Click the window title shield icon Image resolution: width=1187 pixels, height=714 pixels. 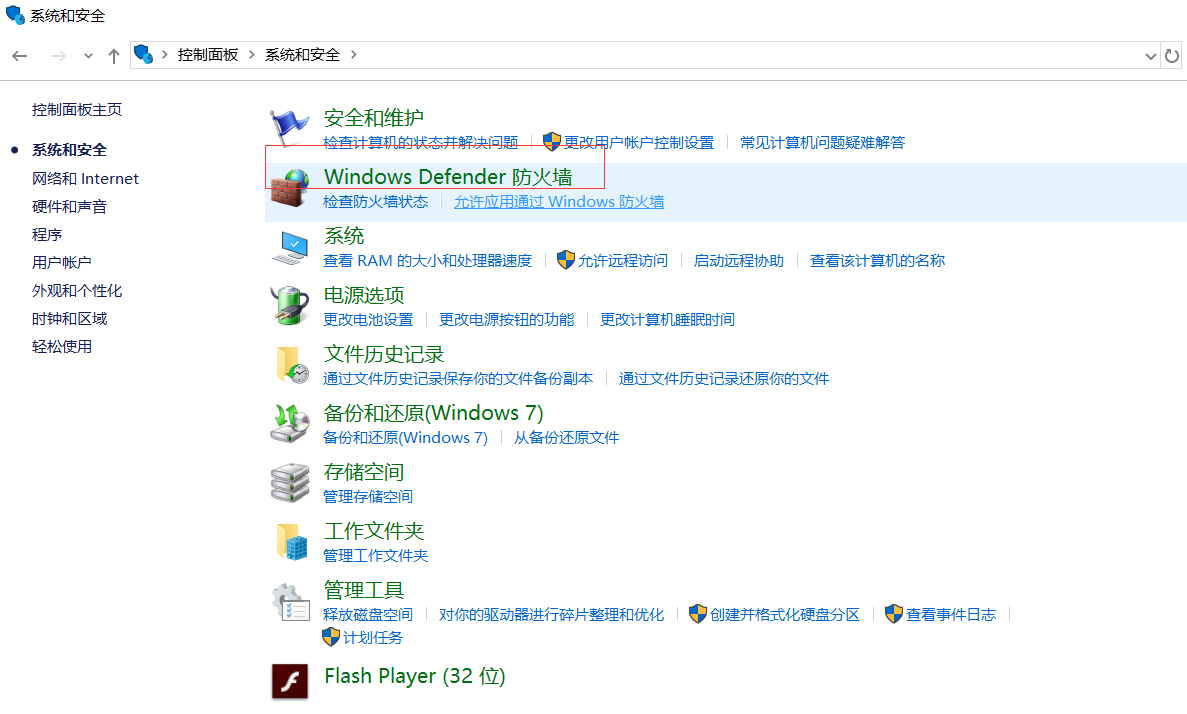[x=15, y=15]
